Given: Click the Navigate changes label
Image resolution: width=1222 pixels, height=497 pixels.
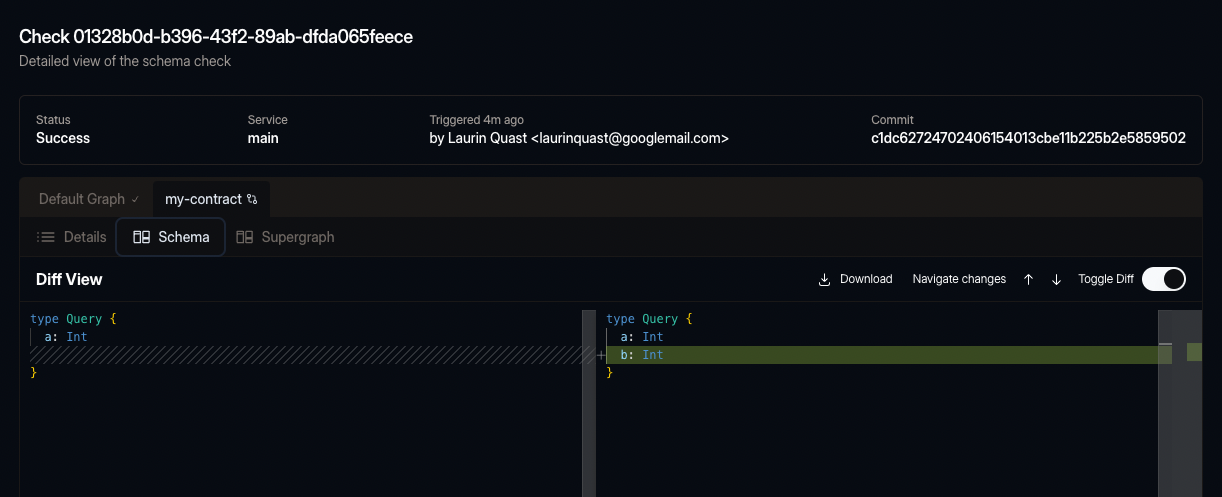Looking at the screenshot, I should (x=959, y=279).
